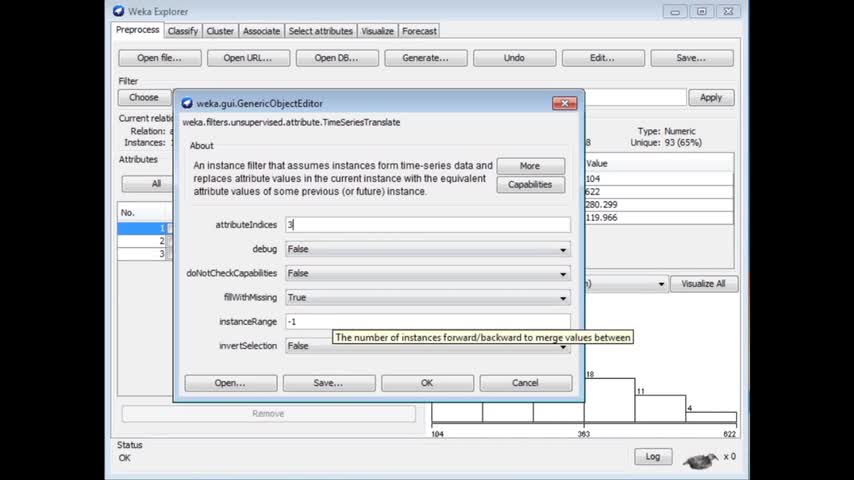This screenshot has height=480, width=854.
Task: Click the histogram bar labeled 4
Action: (x=711, y=417)
